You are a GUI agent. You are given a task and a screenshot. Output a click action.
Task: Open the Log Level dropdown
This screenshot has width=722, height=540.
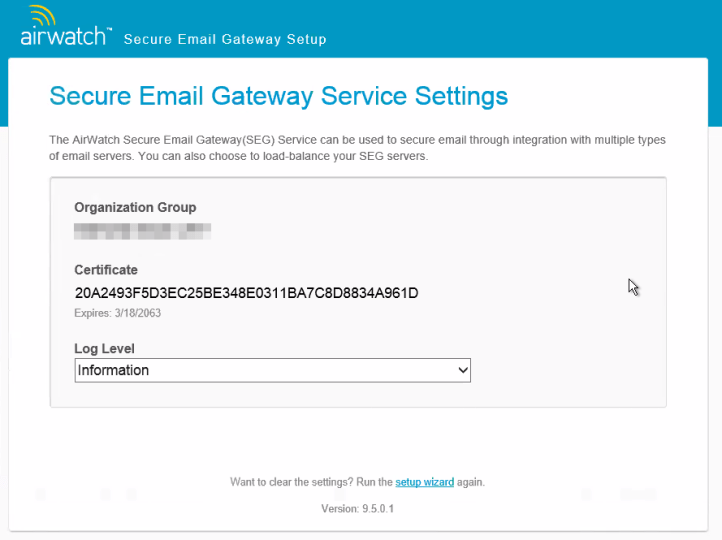pos(272,370)
